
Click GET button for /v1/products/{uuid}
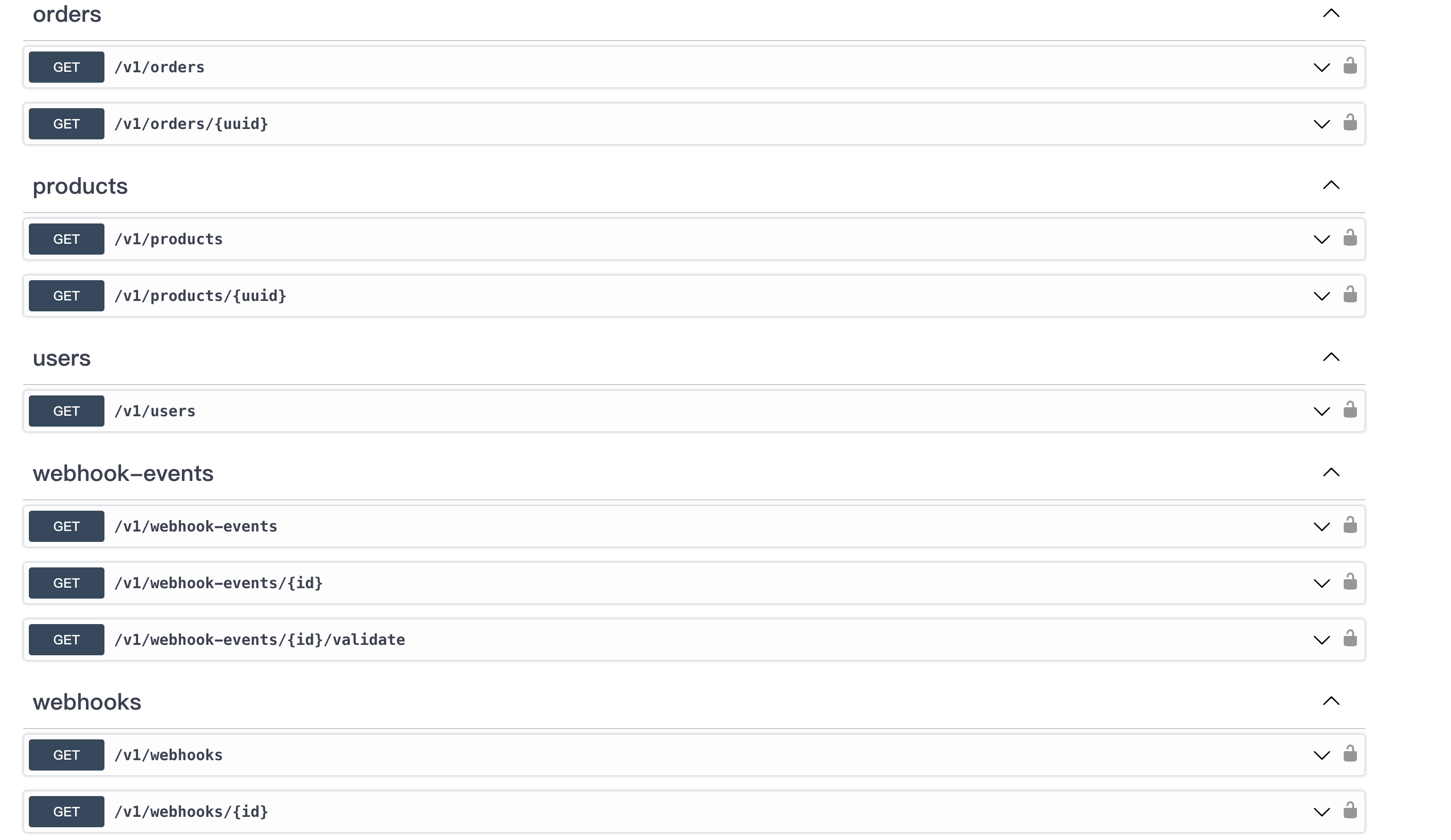[x=66, y=296]
